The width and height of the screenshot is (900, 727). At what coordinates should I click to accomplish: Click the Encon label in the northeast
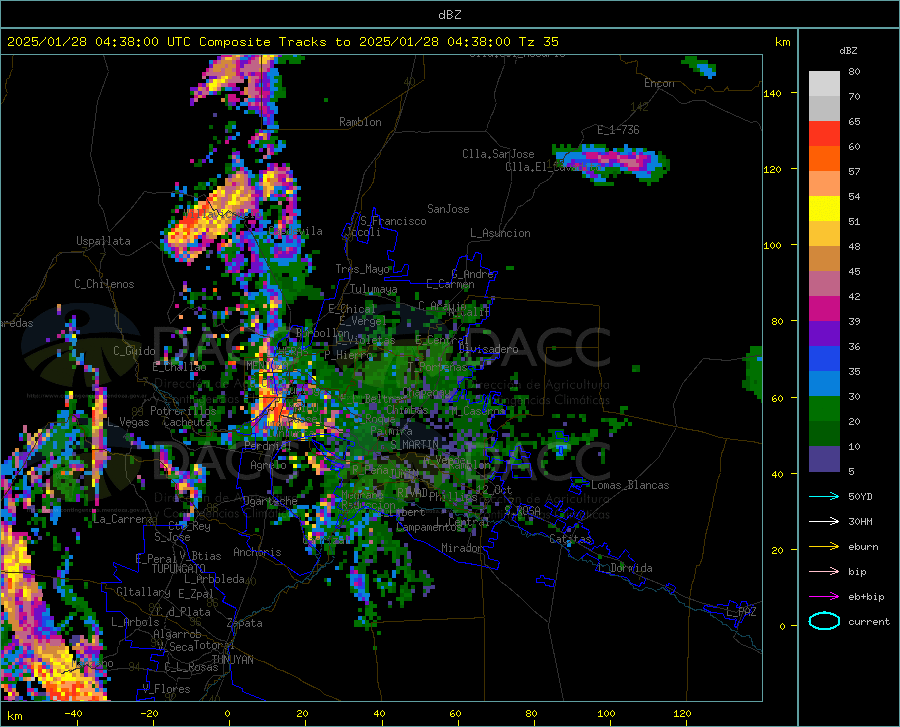659,83
